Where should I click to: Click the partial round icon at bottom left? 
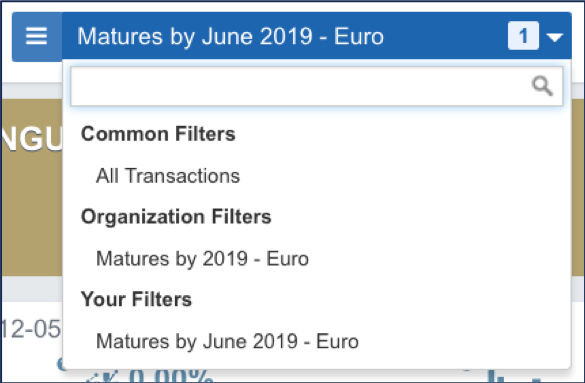(60, 364)
